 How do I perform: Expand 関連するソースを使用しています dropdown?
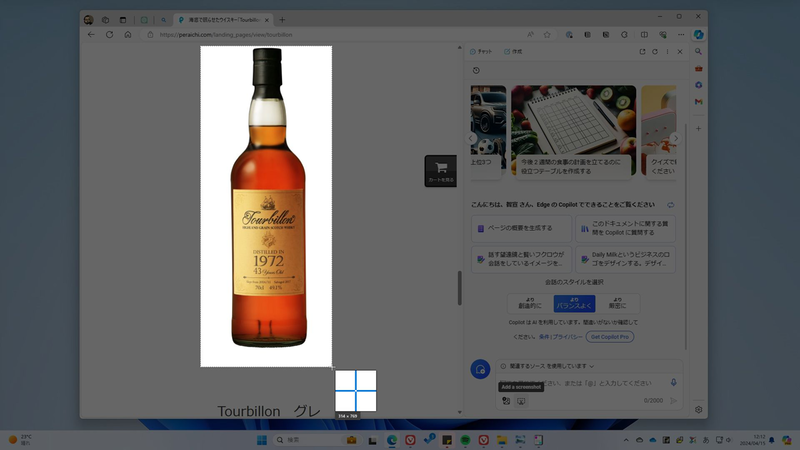[547, 366]
